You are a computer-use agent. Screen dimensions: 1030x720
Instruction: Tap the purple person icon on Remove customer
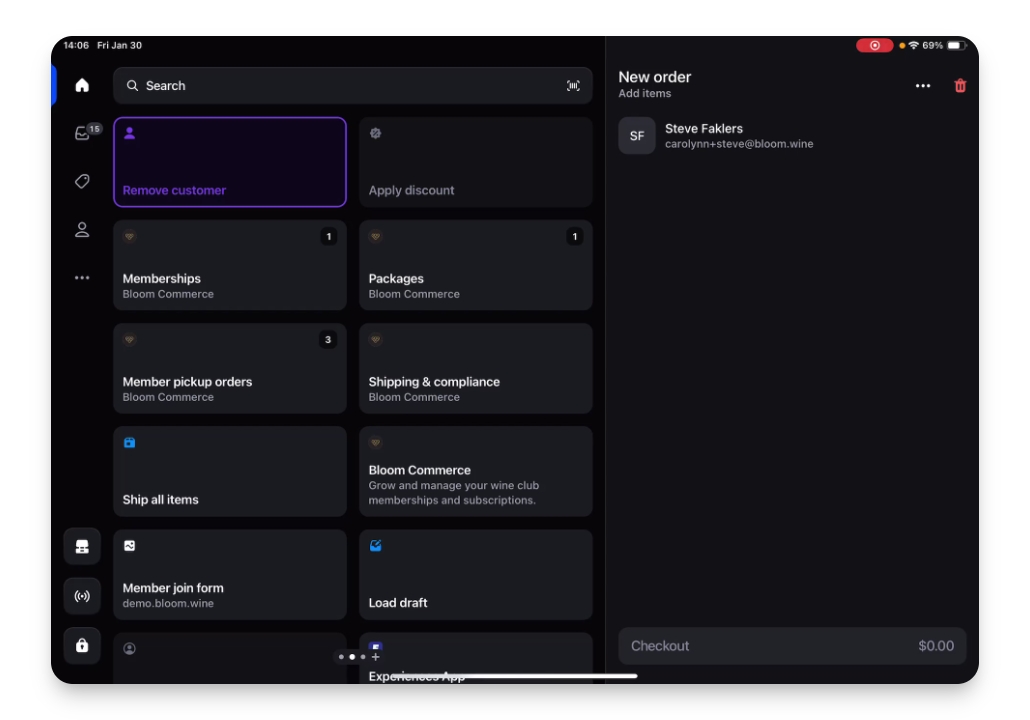(129, 133)
